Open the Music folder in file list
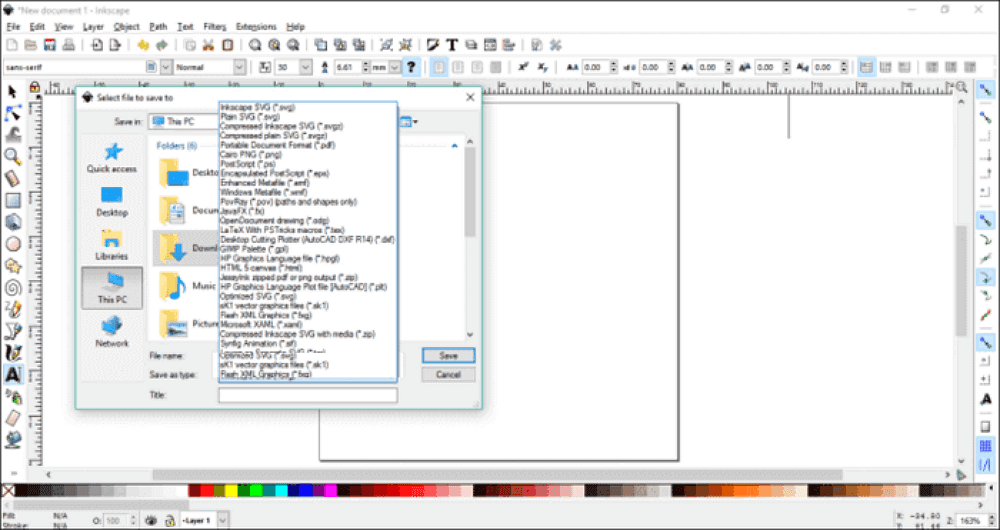 click(x=189, y=285)
